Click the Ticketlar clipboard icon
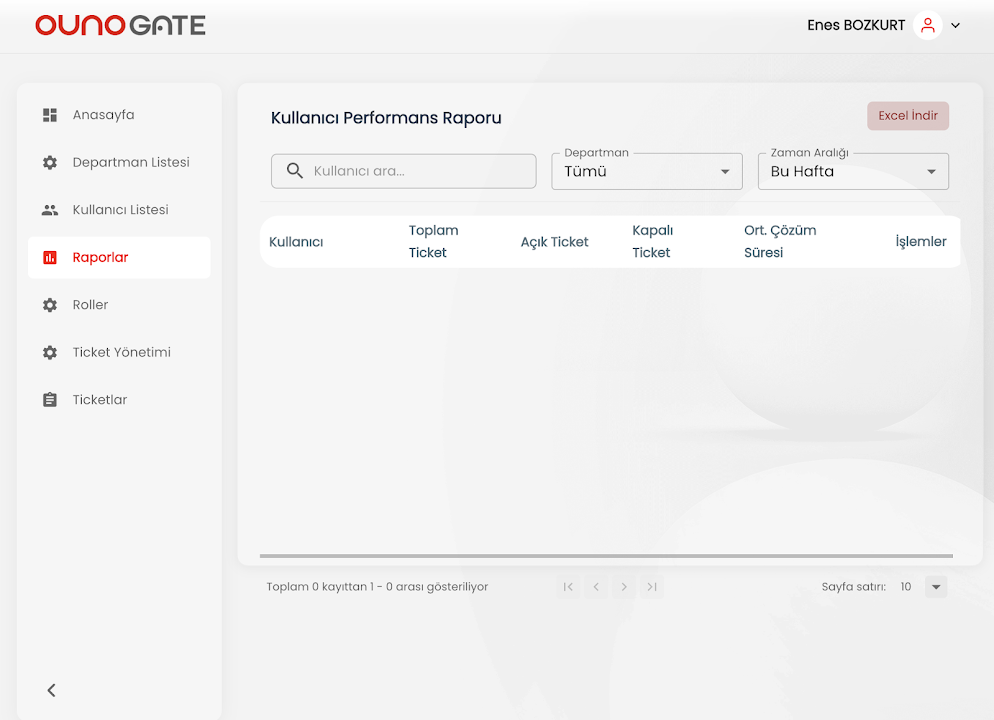This screenshot has width=994, height=720. [x=50, y=400]
